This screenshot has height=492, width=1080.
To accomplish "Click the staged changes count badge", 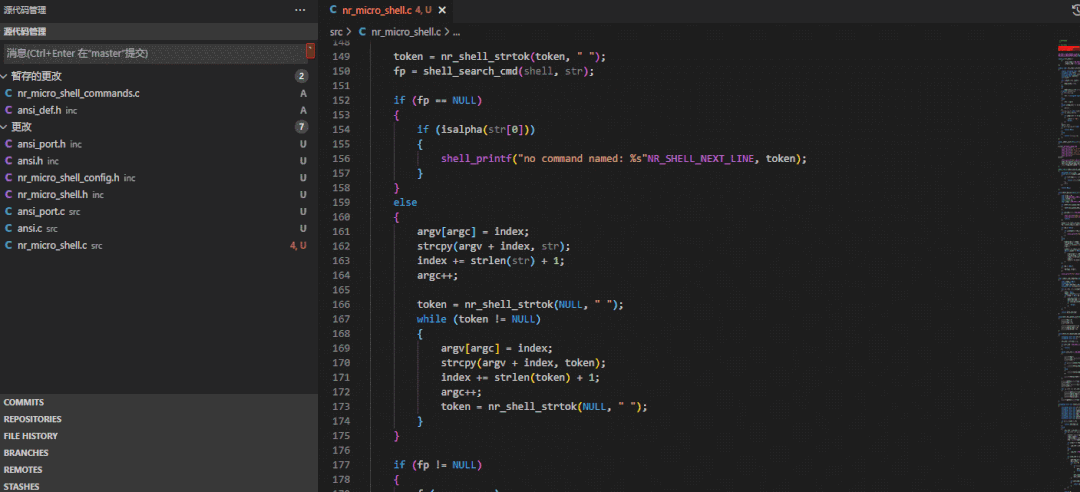I will tap(301, 76).
